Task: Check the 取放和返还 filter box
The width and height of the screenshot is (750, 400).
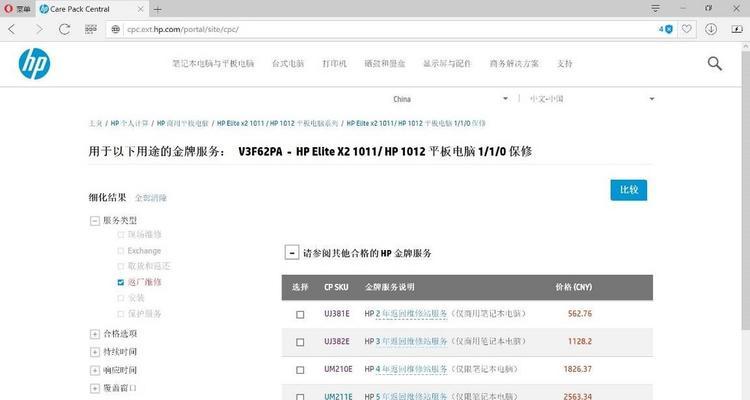Action: coord(121,266)
